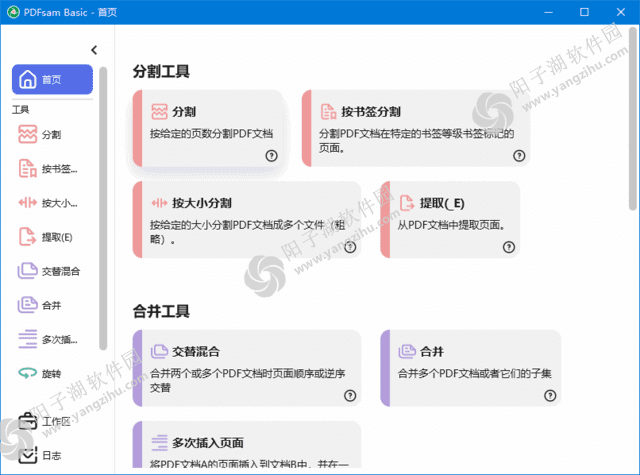This screenshot has height=475, width=640.
Task: Click the wave icon on 分割 card
Action: pyautogui.click(x=159, y=111)
